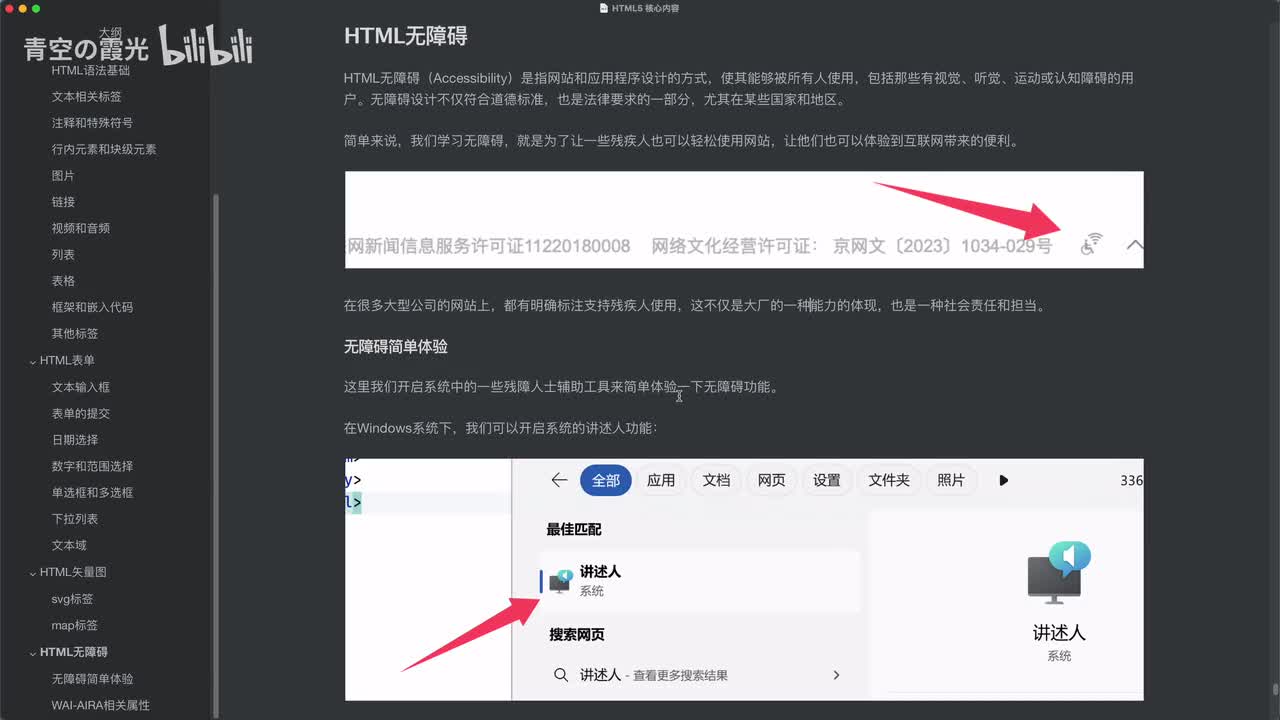Click the 讲述人 best-match result icon

561,581
